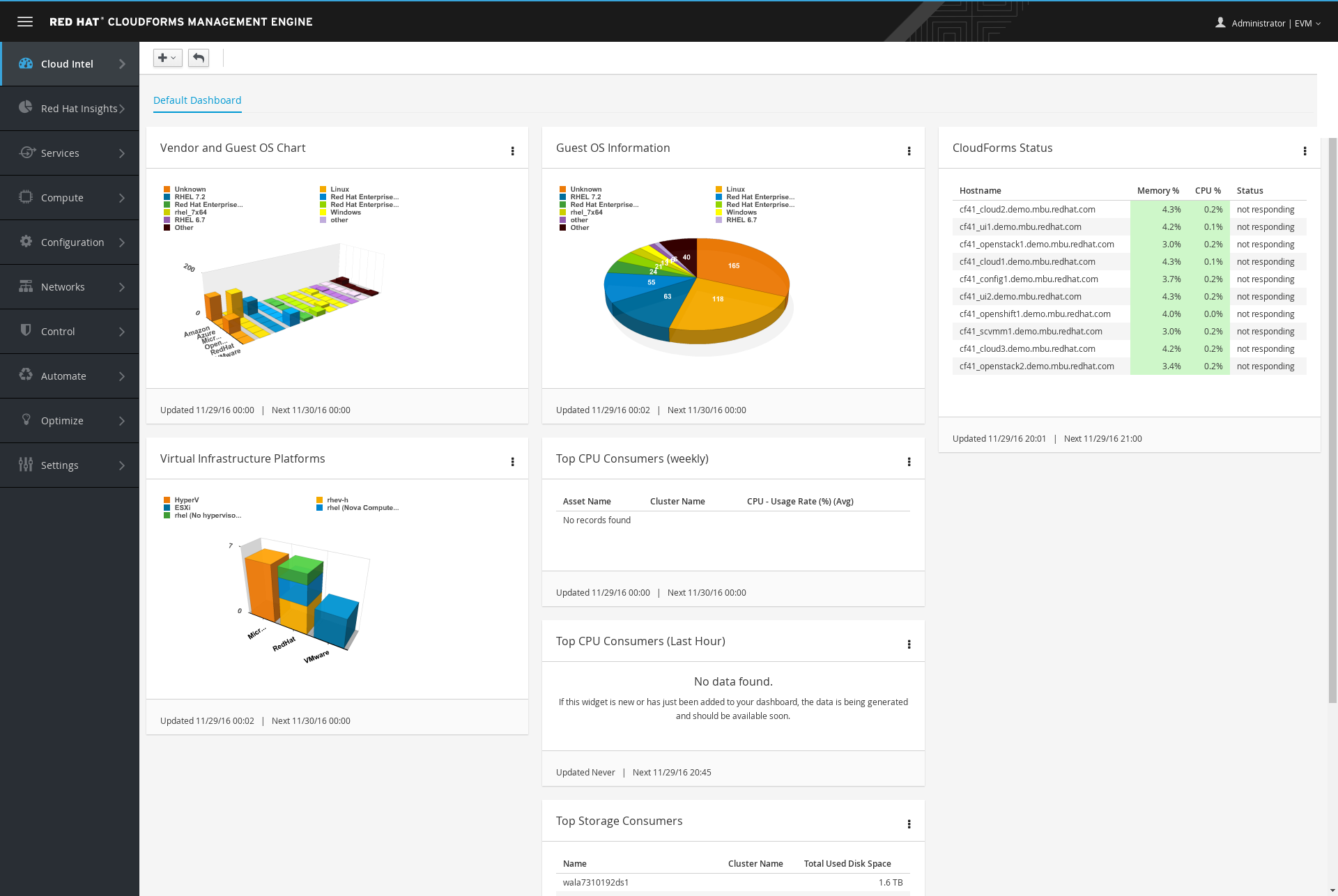Screen dimensions: 1338x896
Task: Click the Cloud Intel dashboard icon
Action: click(x=26, y=63)
